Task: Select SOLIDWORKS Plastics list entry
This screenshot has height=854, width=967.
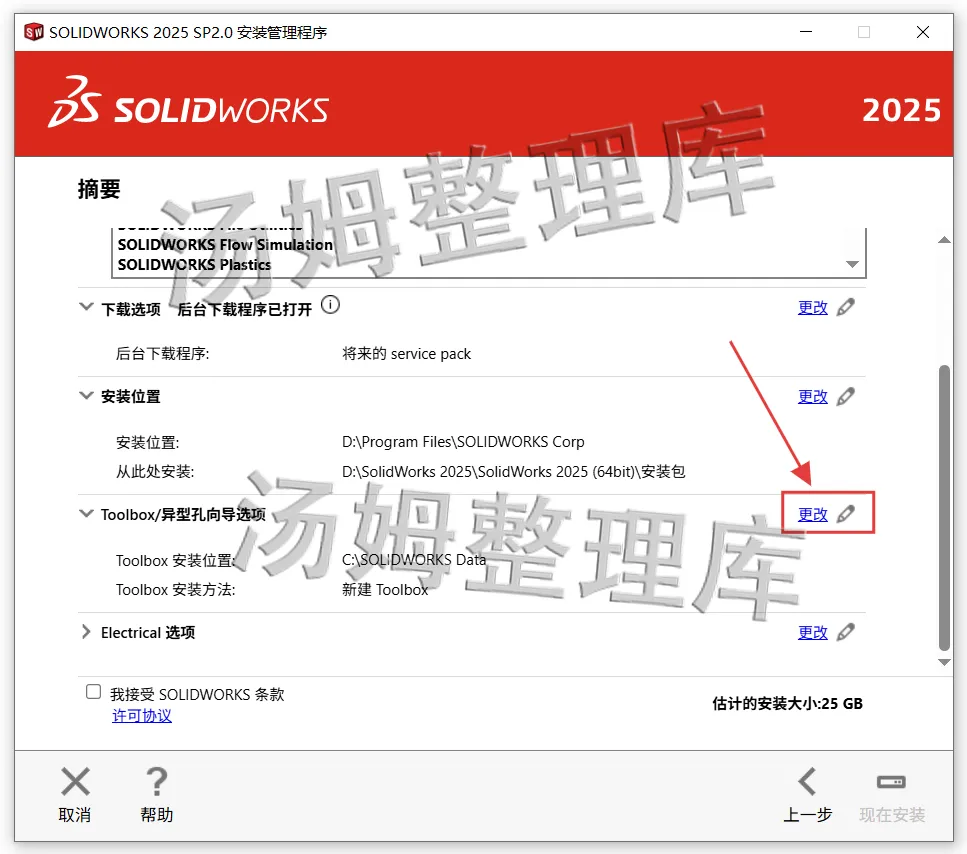Action: pyautogui.click(x=194, y=265)
